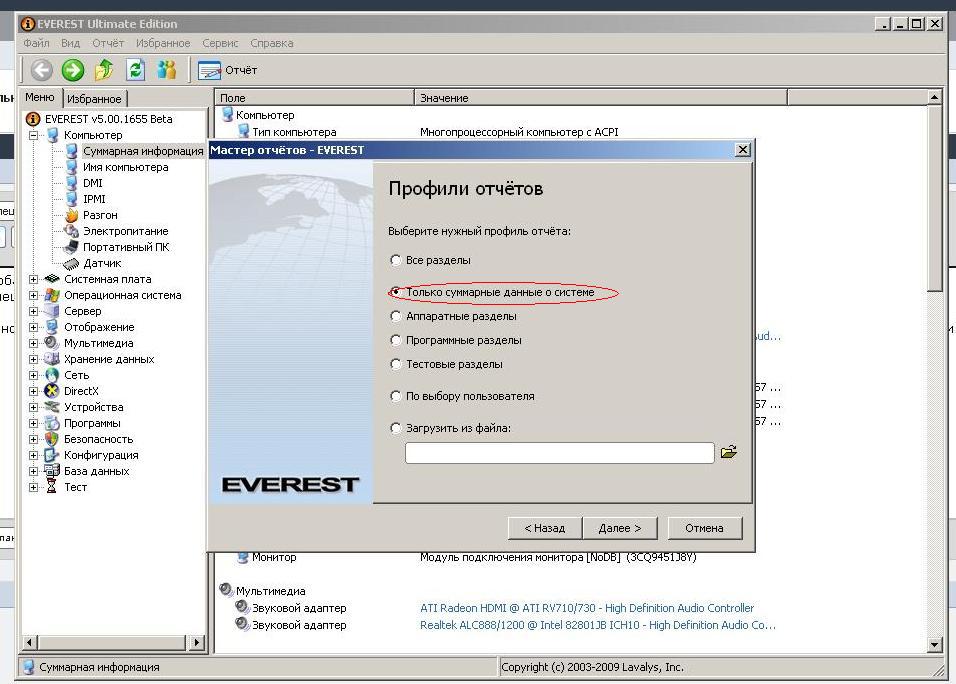Click the Отмена button in wizard
The width and height of the screenshot is (956, 684).
pos(704,528)
